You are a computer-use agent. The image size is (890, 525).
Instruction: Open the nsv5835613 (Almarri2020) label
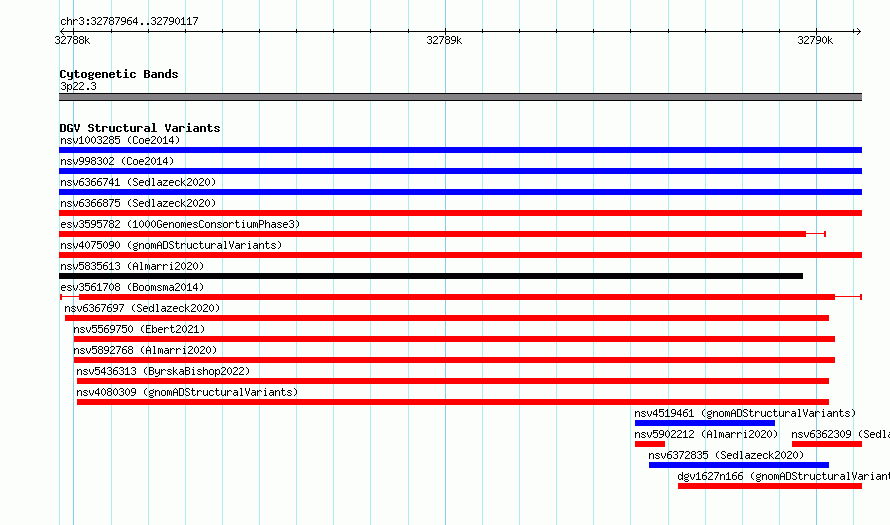pos(132,266)
